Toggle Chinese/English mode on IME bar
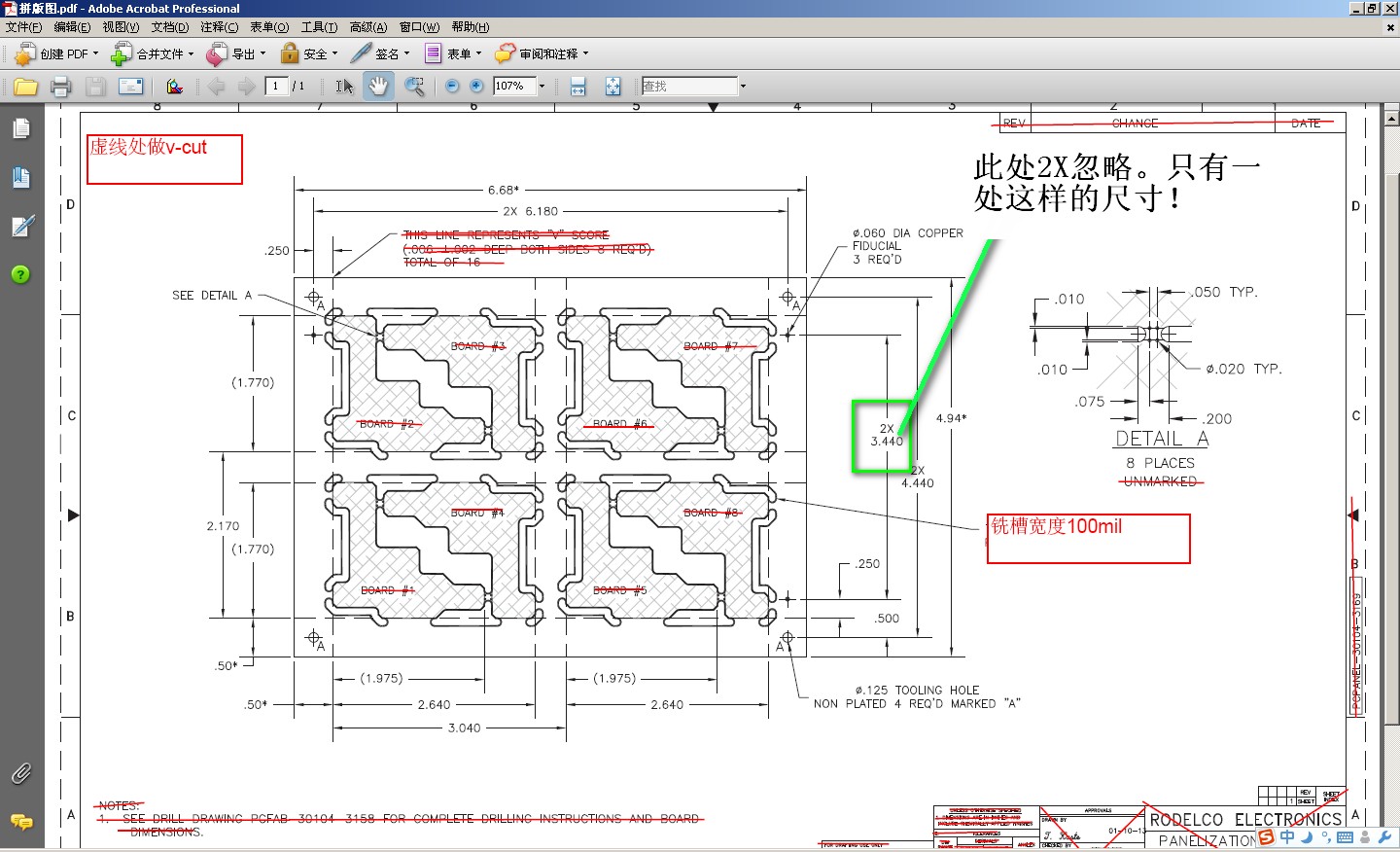The image size is (1400, 852). [1287, 837]
